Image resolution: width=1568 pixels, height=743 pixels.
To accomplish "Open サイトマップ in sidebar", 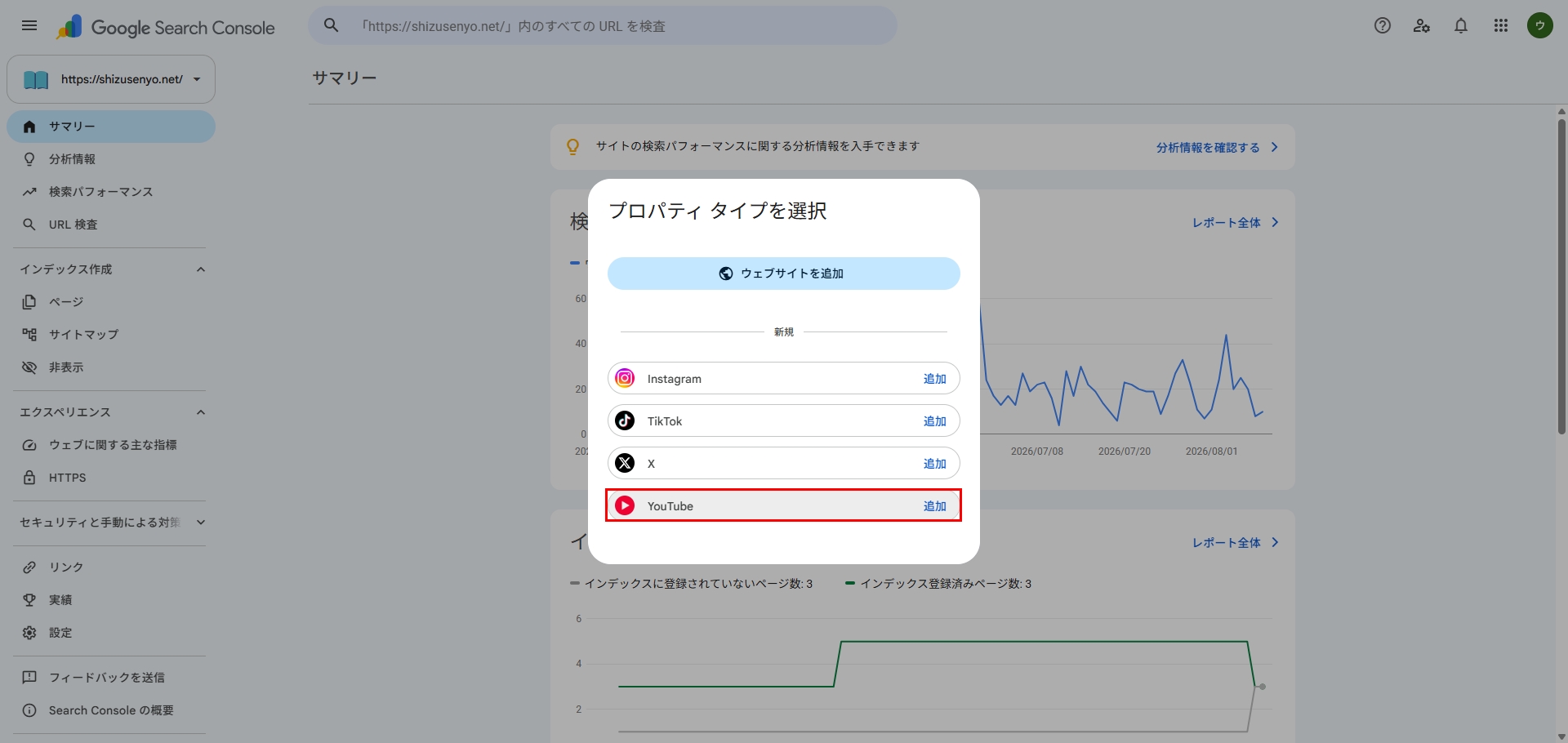I will point(111,335).
